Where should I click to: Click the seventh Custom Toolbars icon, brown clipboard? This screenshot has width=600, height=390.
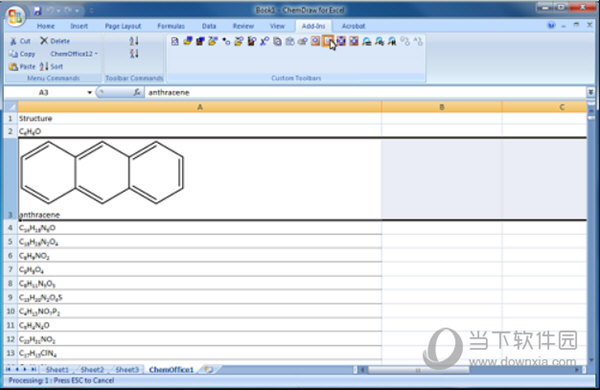tap(251, 41)
